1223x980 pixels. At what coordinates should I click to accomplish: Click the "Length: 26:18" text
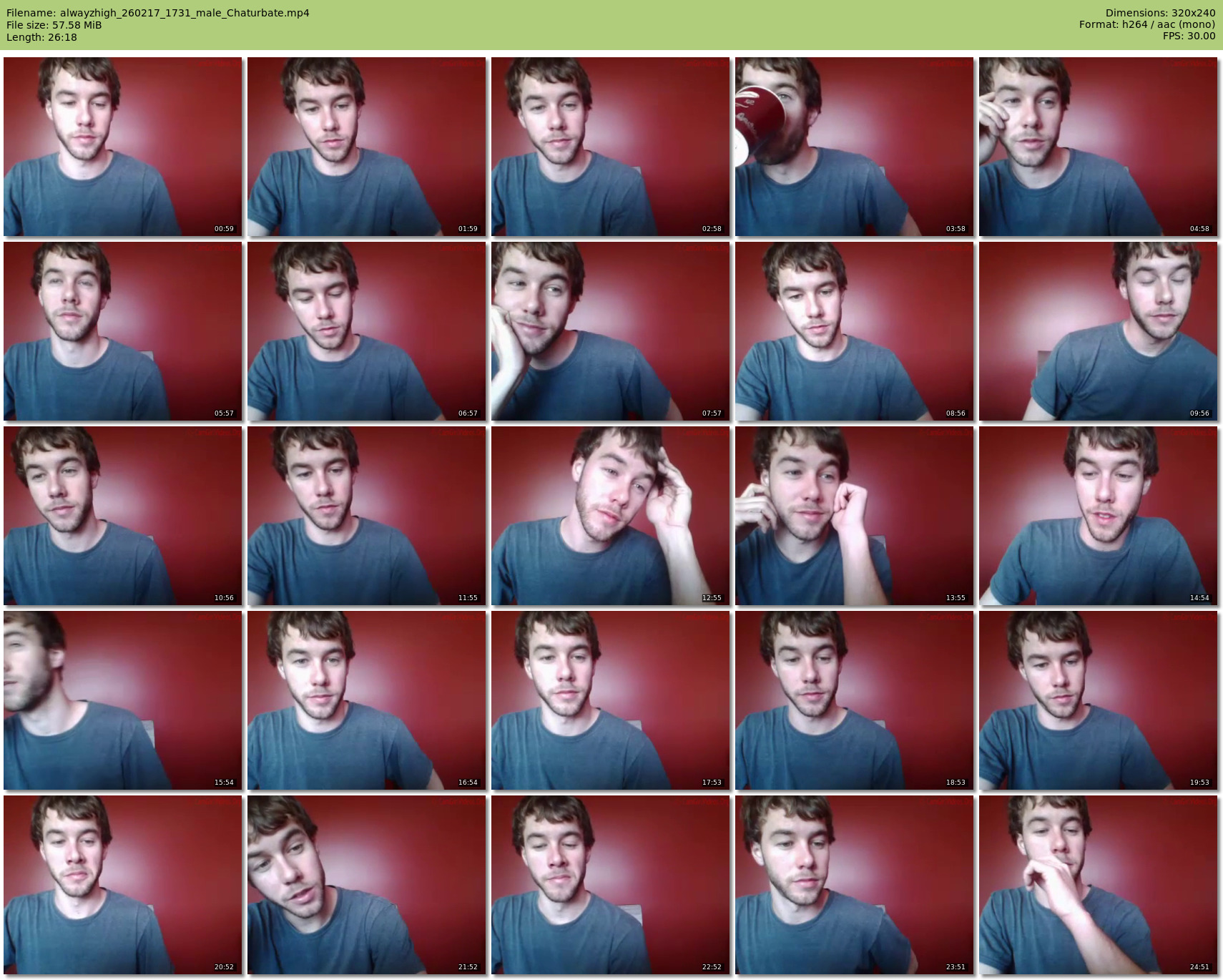pyautogui.click(x=41, y=37)
